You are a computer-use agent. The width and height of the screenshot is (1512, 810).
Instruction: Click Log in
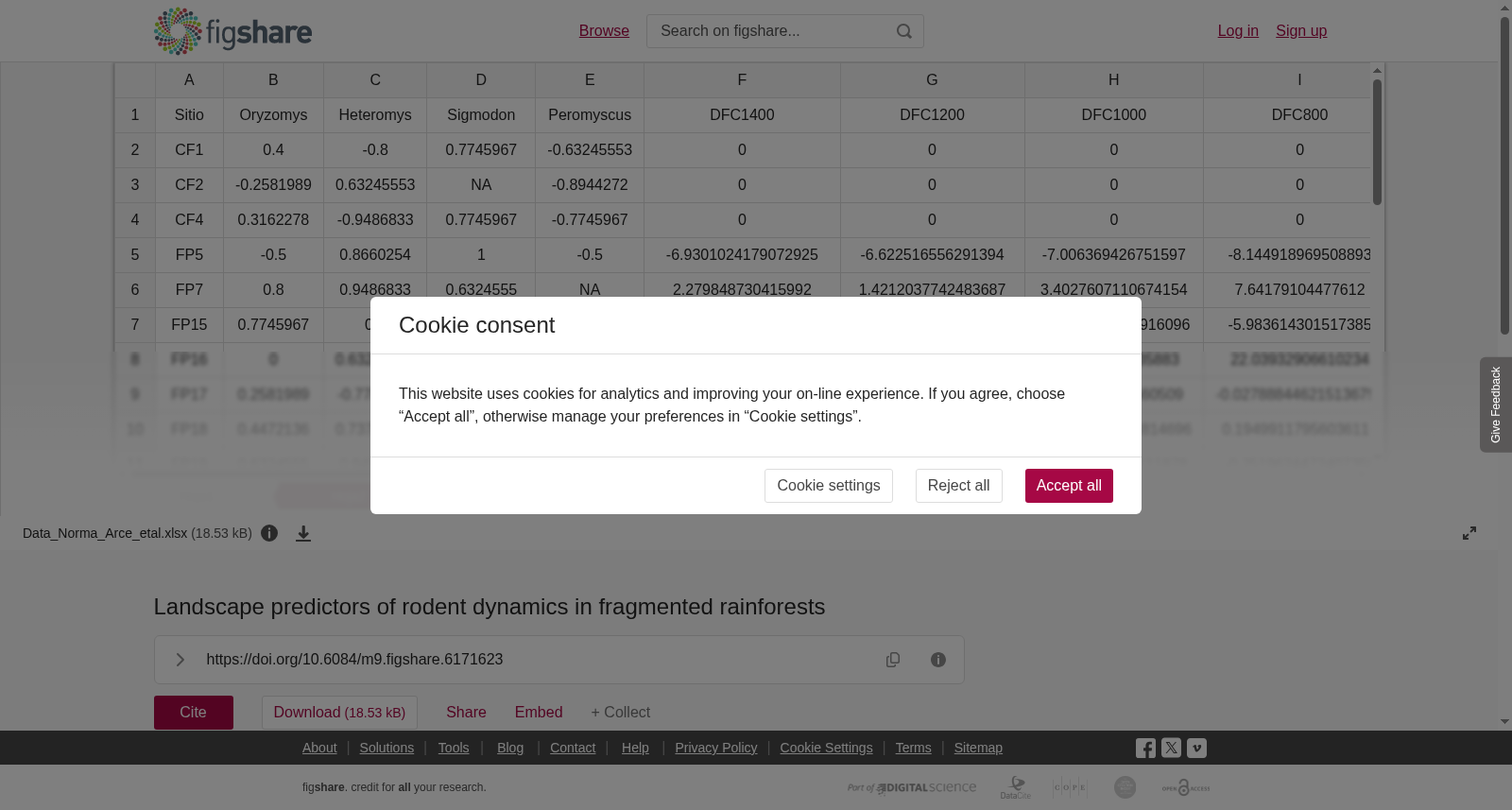coord(1238,31)
